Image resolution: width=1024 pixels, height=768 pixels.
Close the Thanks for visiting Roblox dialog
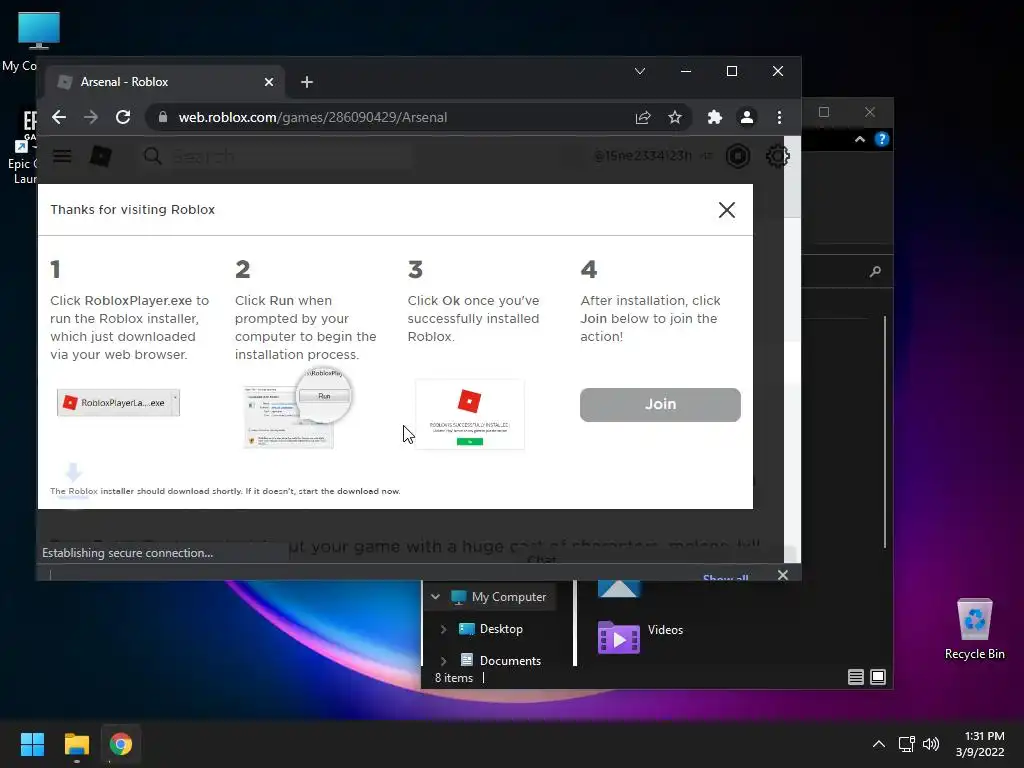[x=727, y=210]
